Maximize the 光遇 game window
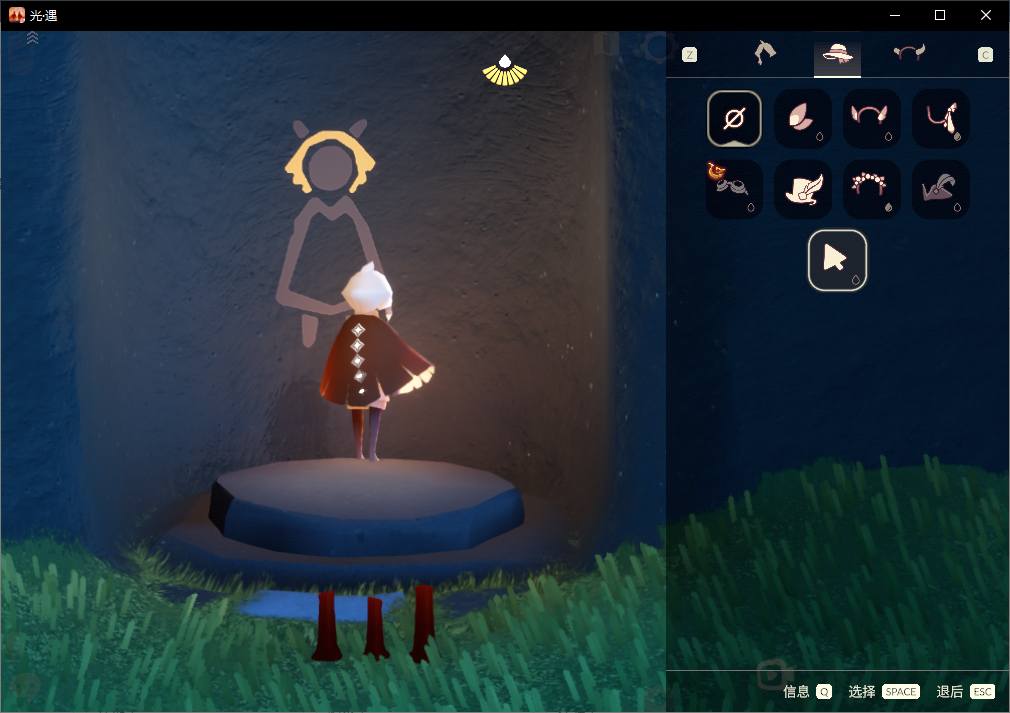 coord(940,15)
